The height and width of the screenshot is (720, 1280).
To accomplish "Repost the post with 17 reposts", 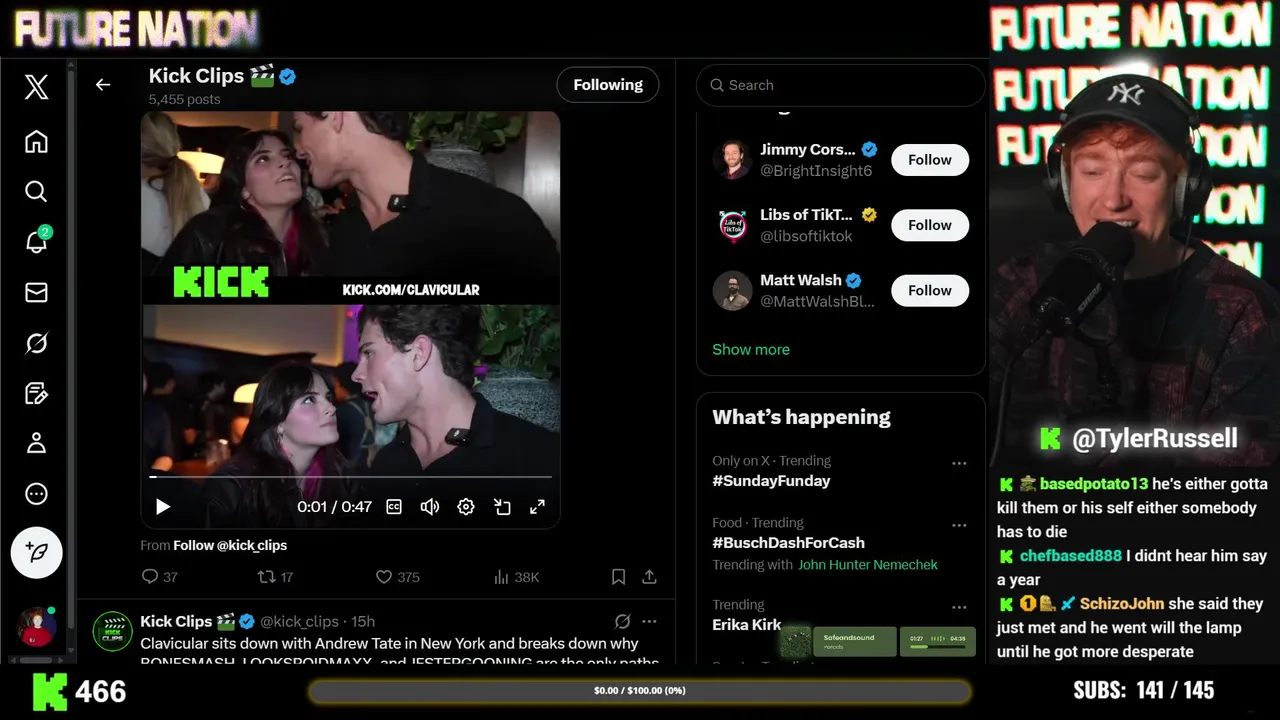I will point(275,577).
